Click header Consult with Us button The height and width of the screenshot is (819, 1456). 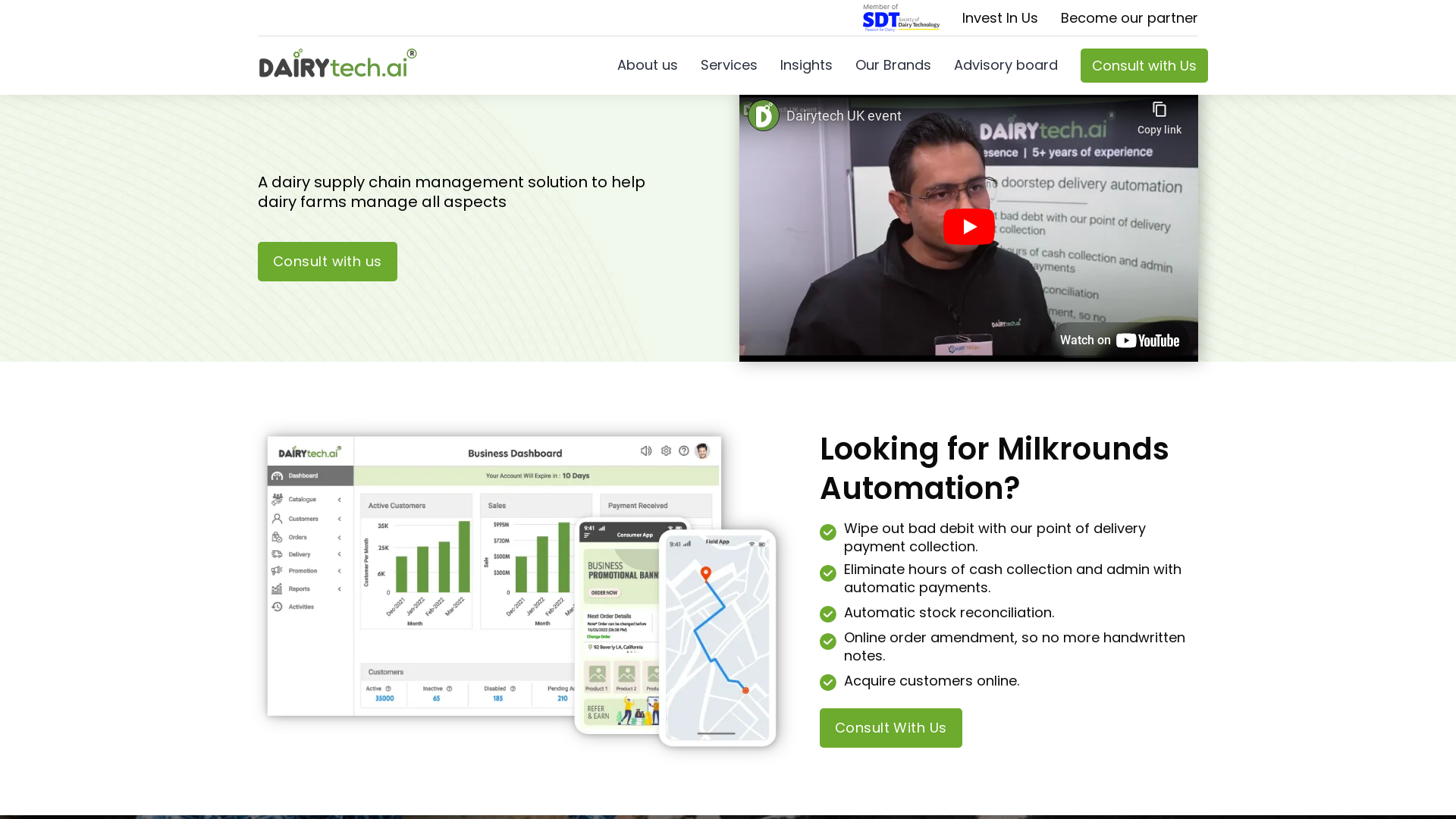pos(1144,66)
